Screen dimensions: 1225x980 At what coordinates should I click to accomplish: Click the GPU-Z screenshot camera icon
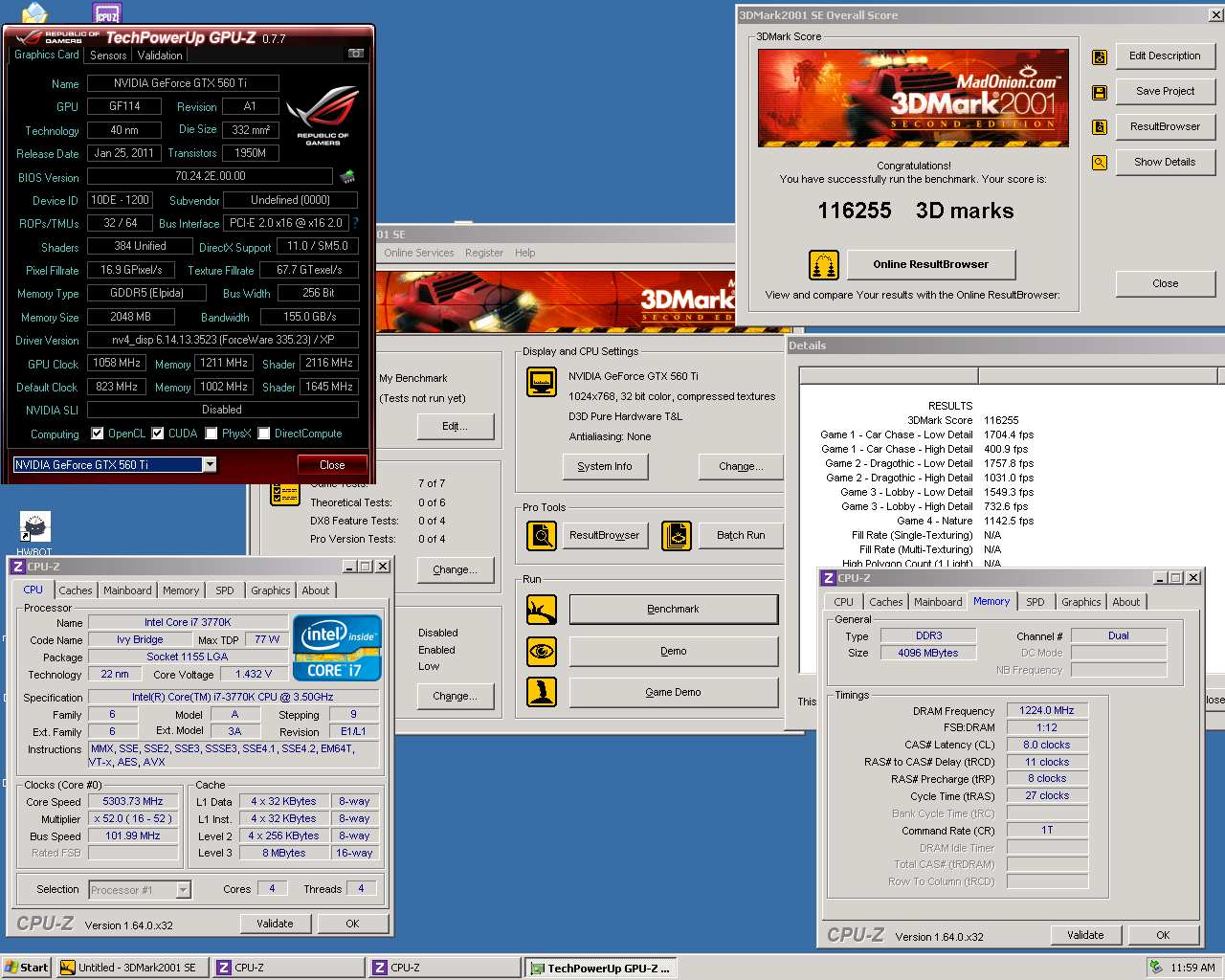[356, 54]
